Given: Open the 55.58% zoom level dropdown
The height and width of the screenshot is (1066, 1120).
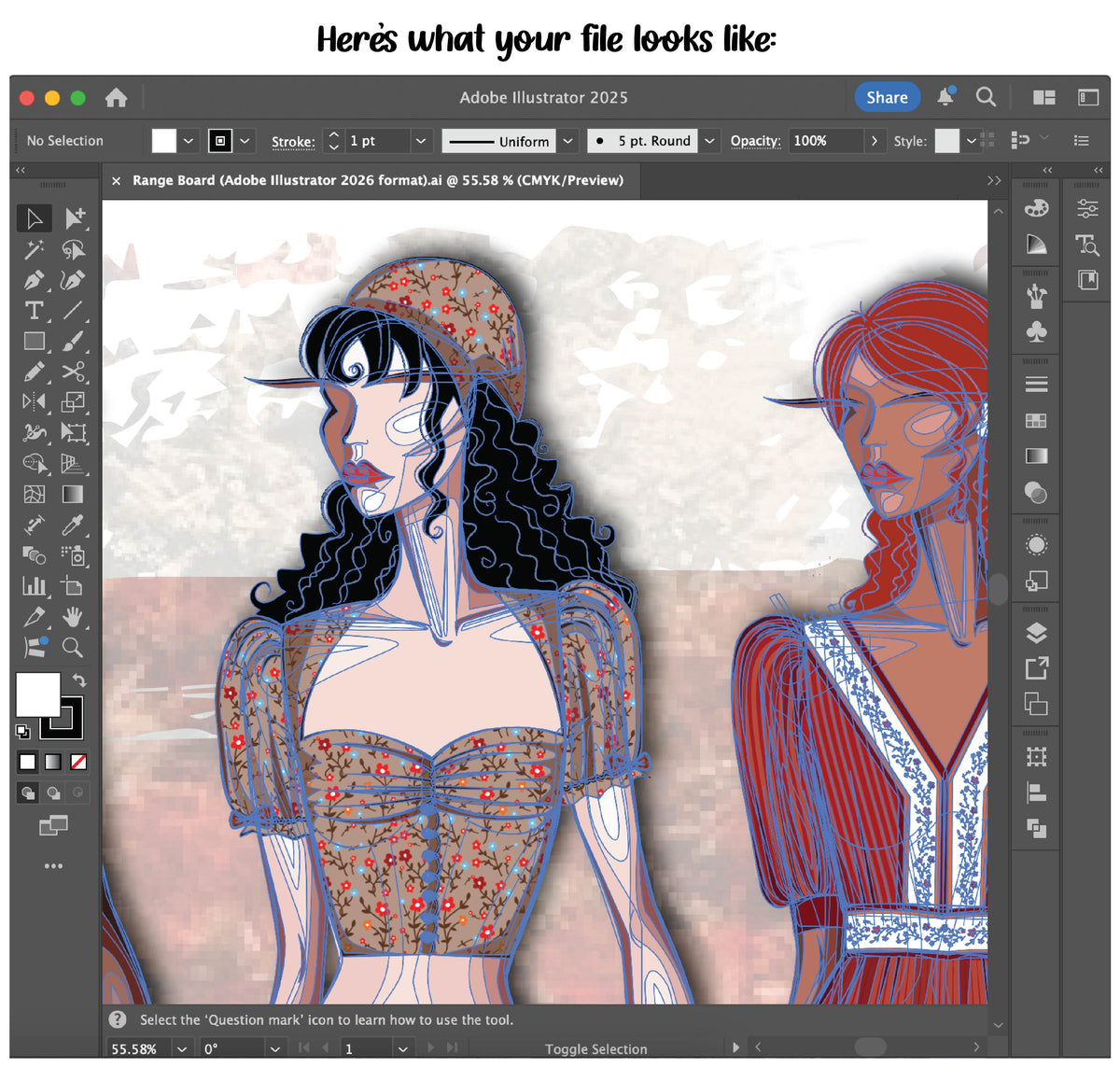Looking at the screenshot, I should pyautogui.click(x=182, y=1049).
